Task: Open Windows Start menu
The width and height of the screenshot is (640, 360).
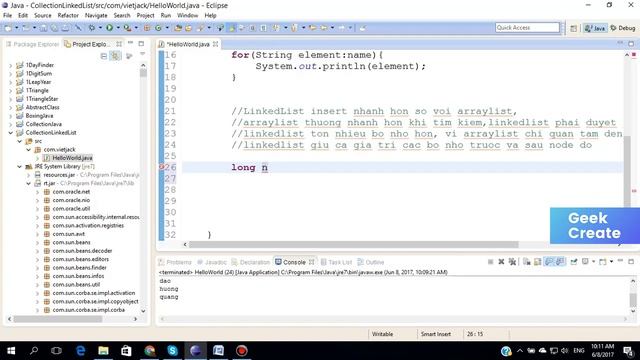Action: tap(11, 351)
